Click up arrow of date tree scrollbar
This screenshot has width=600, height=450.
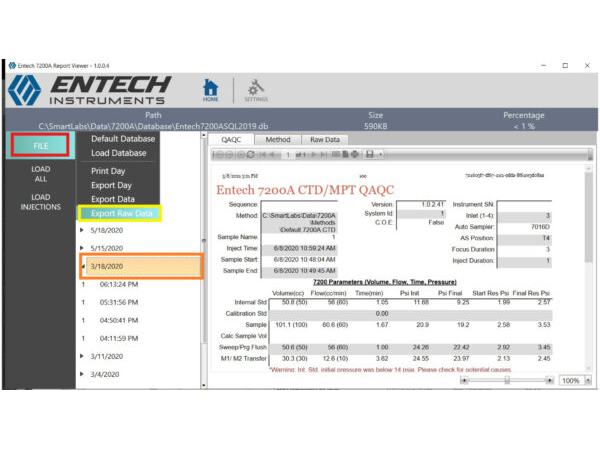pos(204,135)
